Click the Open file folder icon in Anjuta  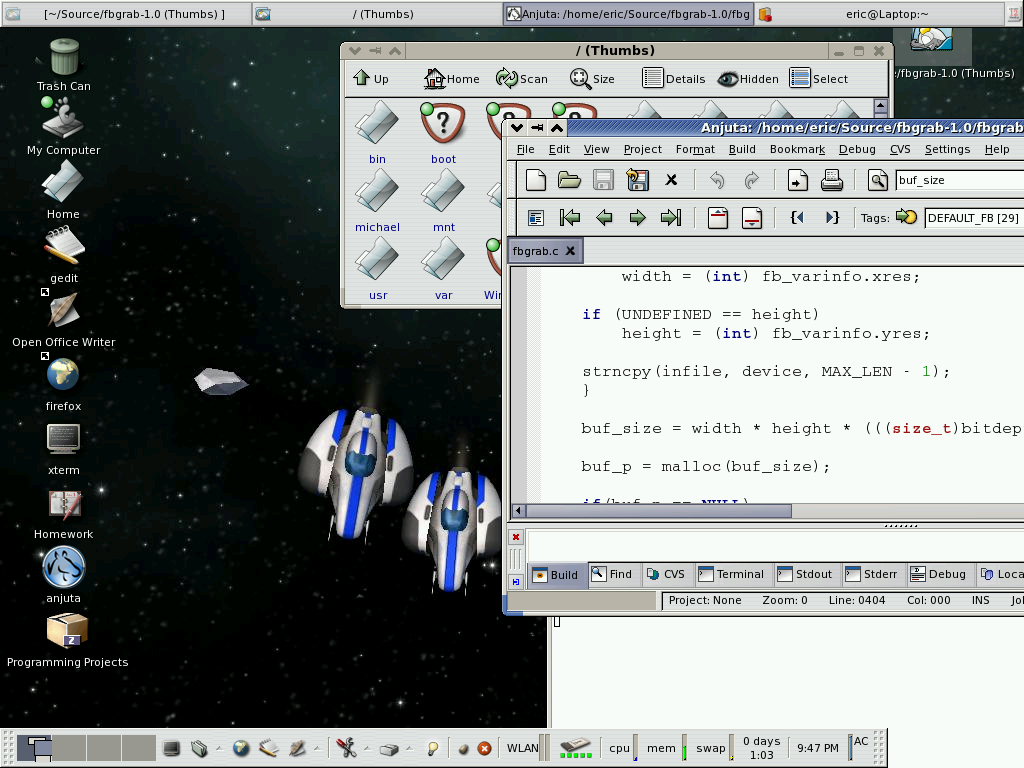click(x=569, y=180)
